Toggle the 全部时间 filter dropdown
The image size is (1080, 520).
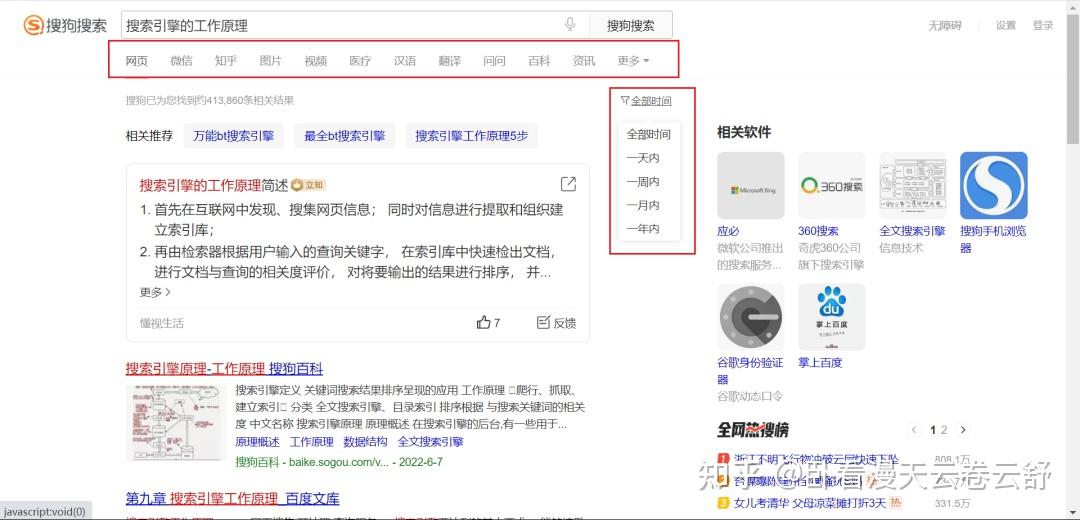(x=646, y=101)
